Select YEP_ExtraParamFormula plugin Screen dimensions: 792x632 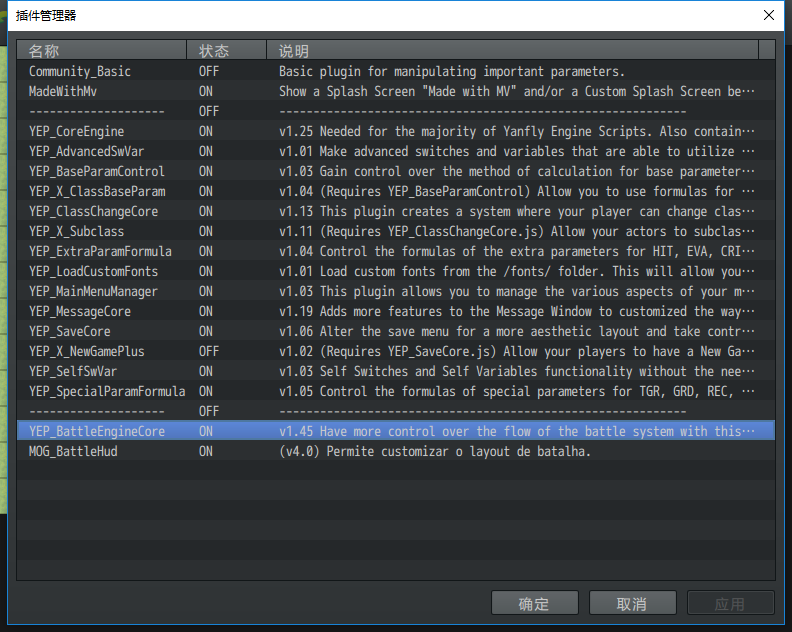[x=395, y=252]
